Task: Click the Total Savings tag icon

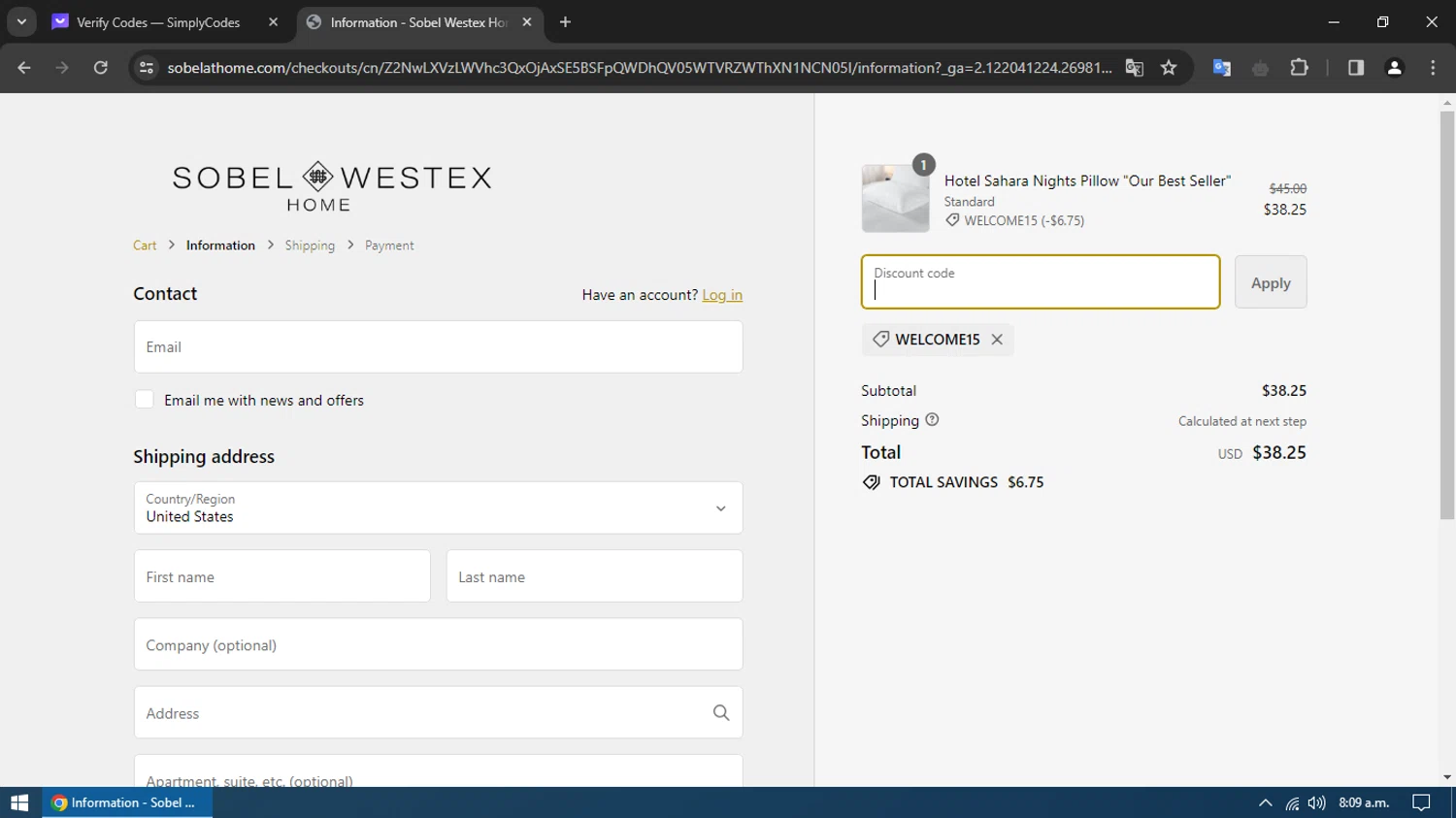Action: pos(872,482)
